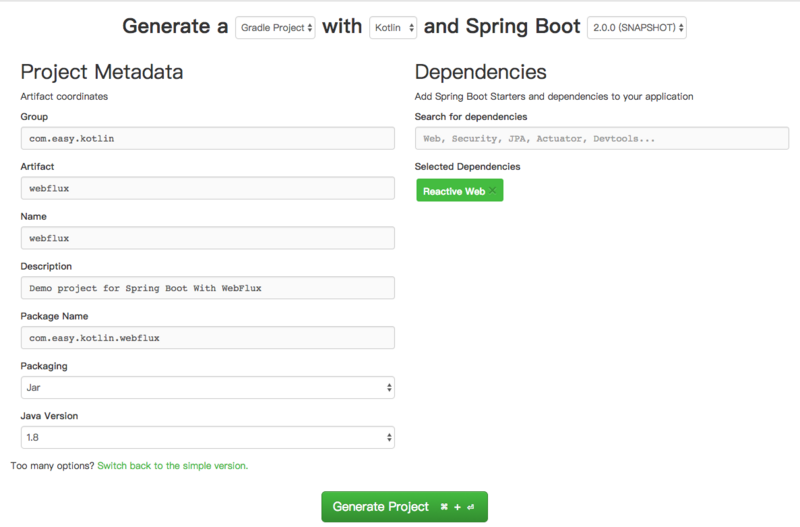Focus the Artifact text field
Image resolution: width=800 pixels, height=527 pixels.
(x=207, y=188)
